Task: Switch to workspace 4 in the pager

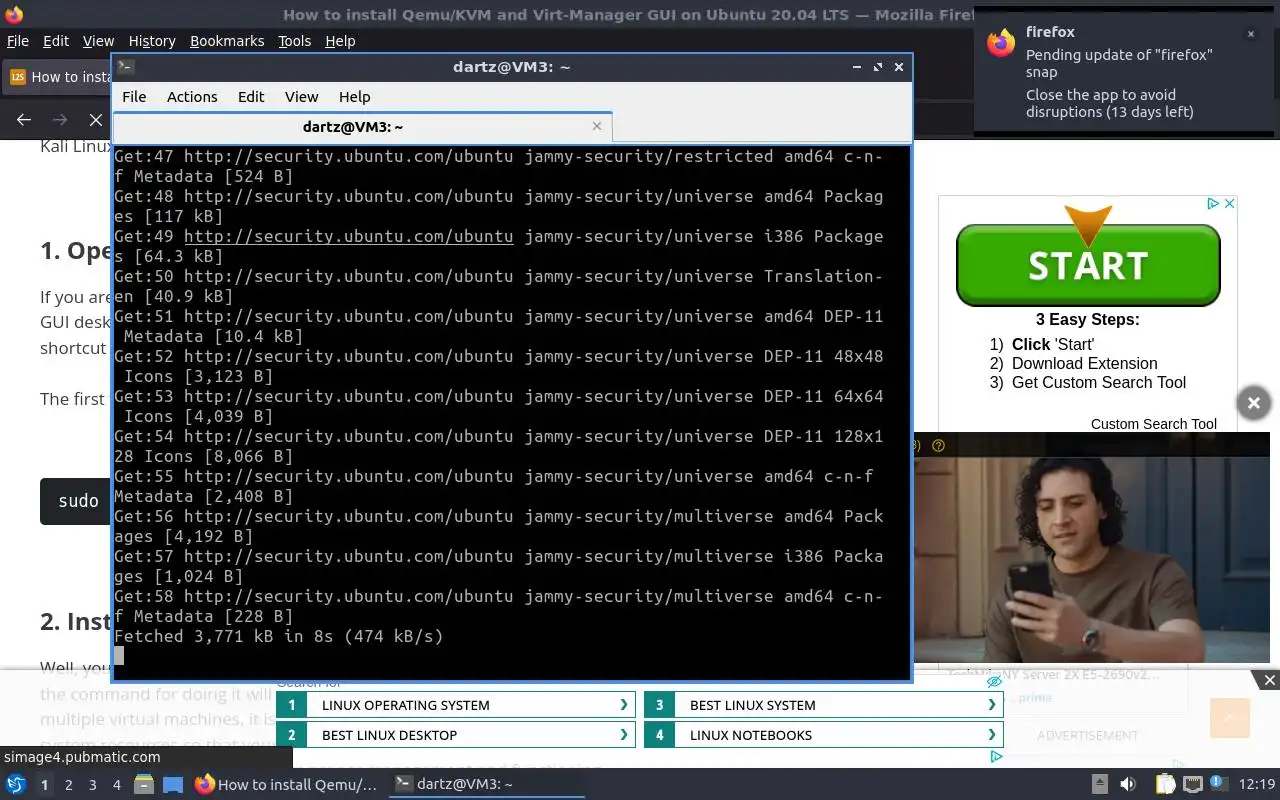Action: (x=117, y=785)
